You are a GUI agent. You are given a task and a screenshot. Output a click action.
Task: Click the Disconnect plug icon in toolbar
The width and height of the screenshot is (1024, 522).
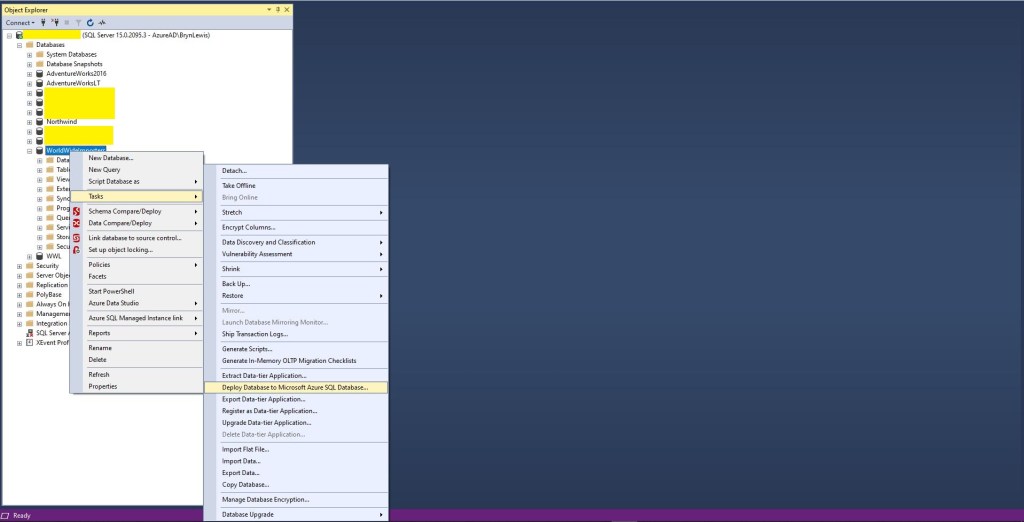pyautogui.click(x=55, y=22)
